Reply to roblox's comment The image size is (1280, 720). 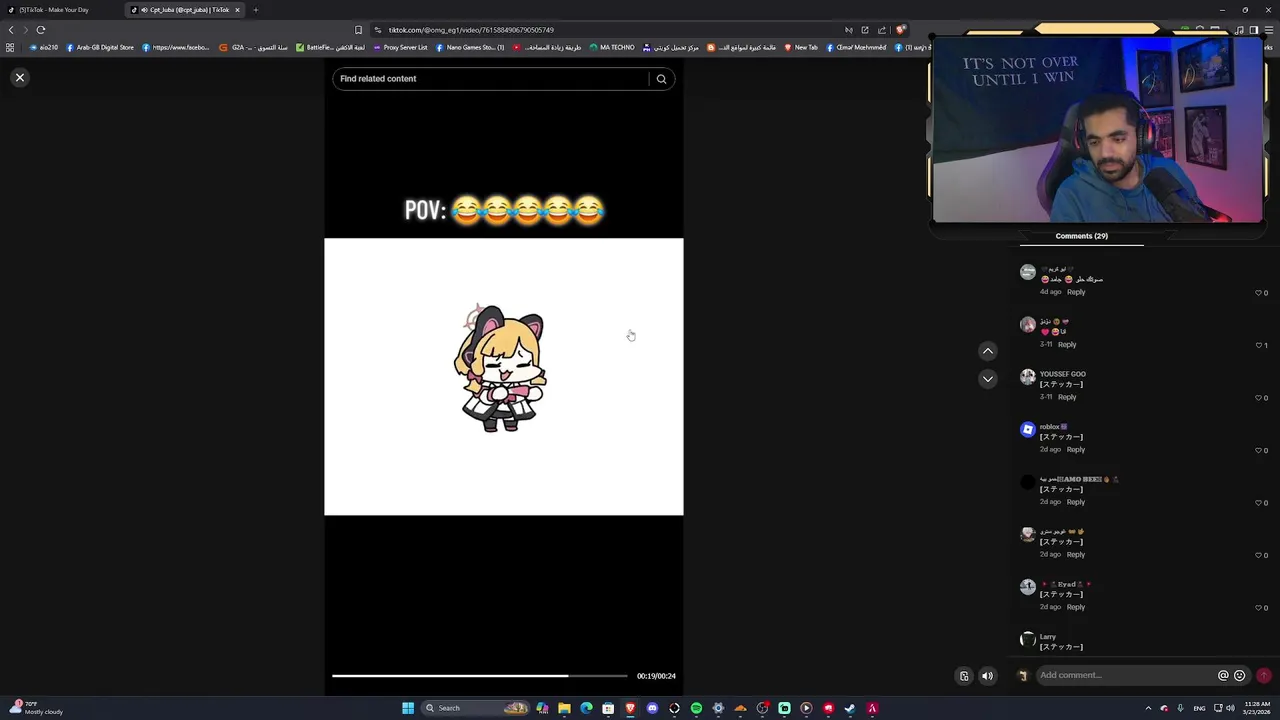(x=1075, y=450)
